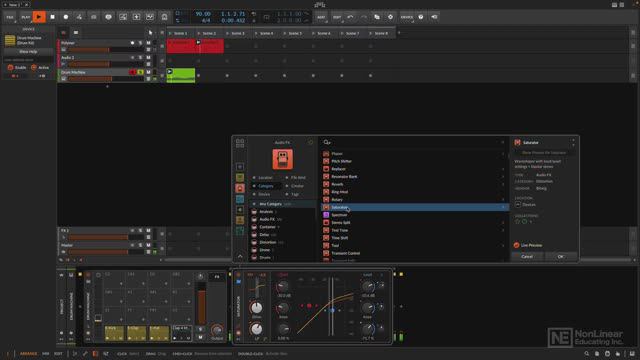640x360 pixels.
Task: Select the File kind filter option
Action: (x=298, y=178)
